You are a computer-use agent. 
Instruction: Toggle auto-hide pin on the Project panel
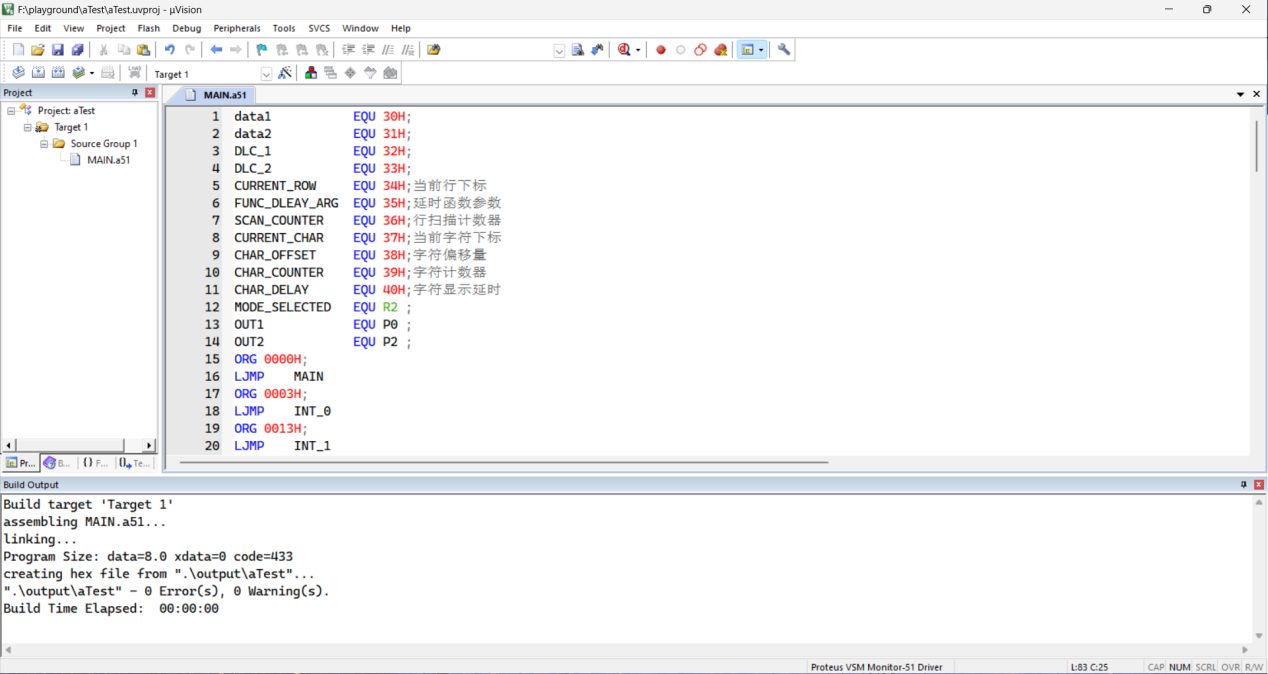pyautogui.click(x=135, y=93)
